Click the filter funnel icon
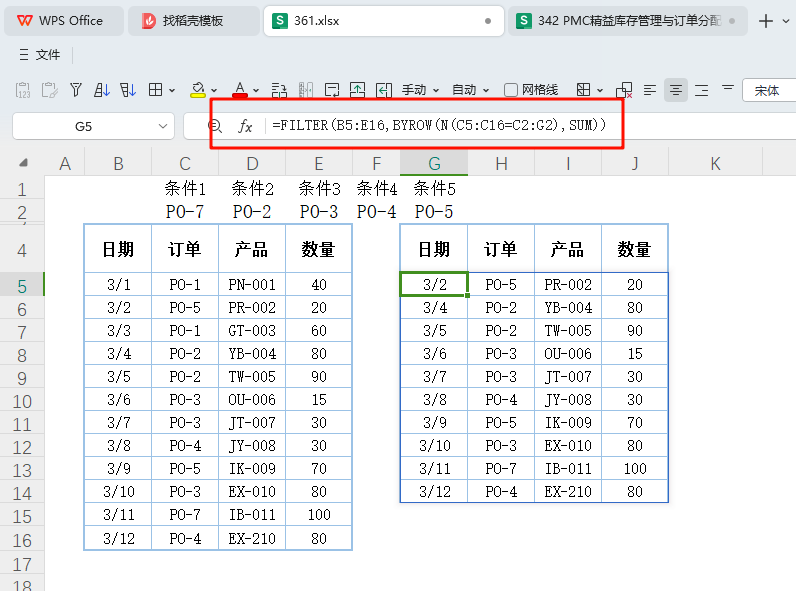Image resolution: width=796 pixels, height=591 pixels. tap(76, 90)
